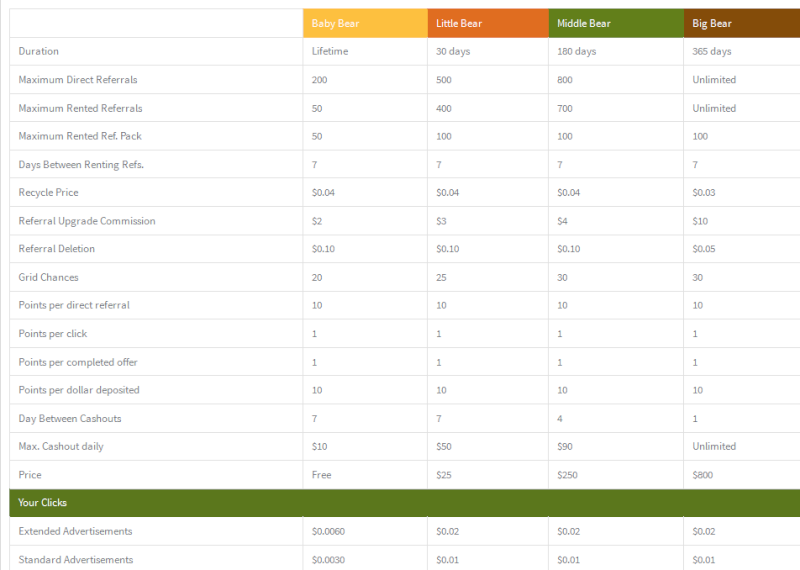Click the Max. Cashout daily label
800x570 pixels.
point(61,447)
